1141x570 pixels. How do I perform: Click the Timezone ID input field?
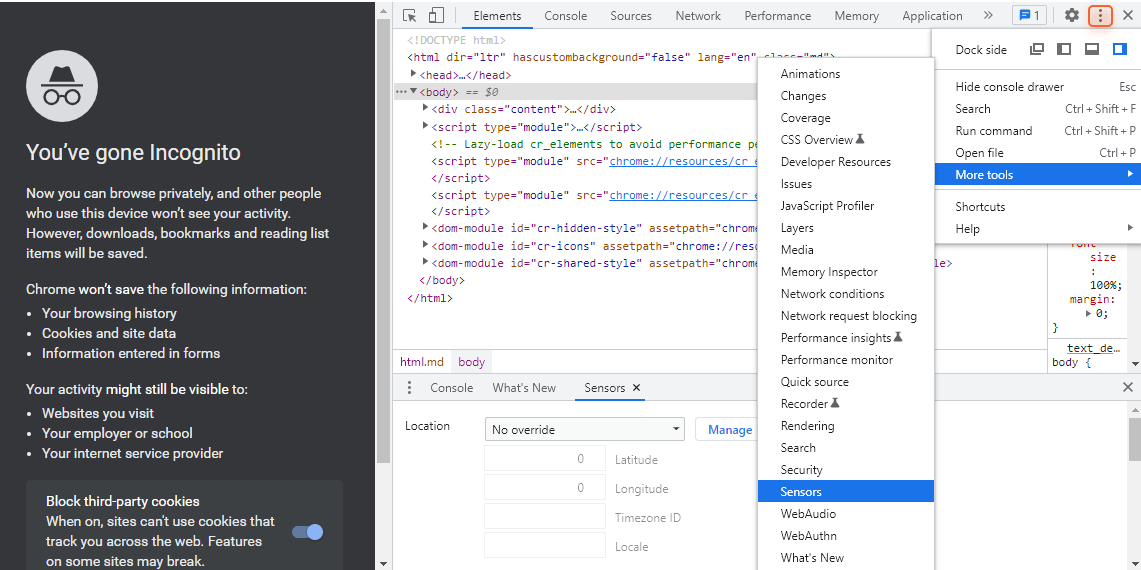[x=545, y=517]
